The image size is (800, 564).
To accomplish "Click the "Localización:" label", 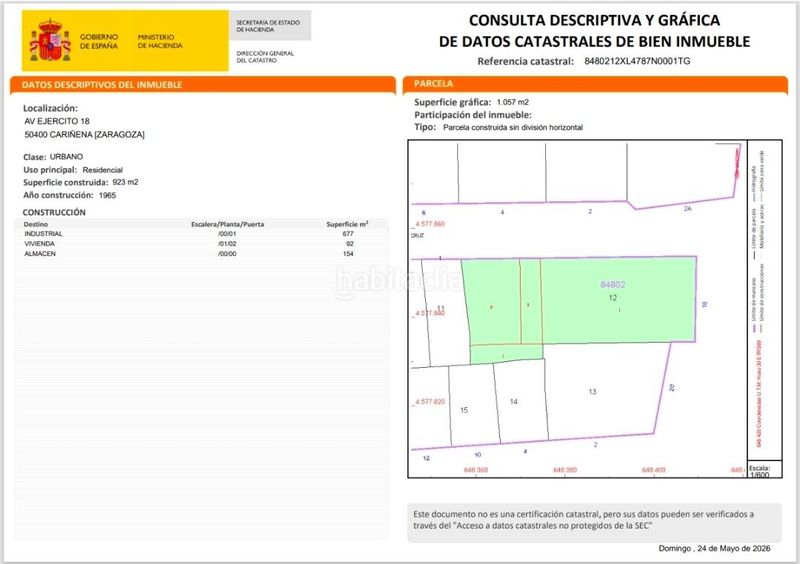I will point(51,108).
